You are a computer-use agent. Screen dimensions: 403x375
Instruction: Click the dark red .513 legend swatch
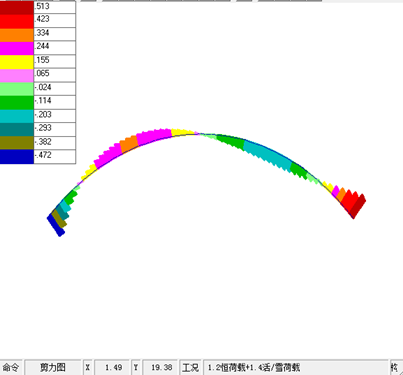17,7
